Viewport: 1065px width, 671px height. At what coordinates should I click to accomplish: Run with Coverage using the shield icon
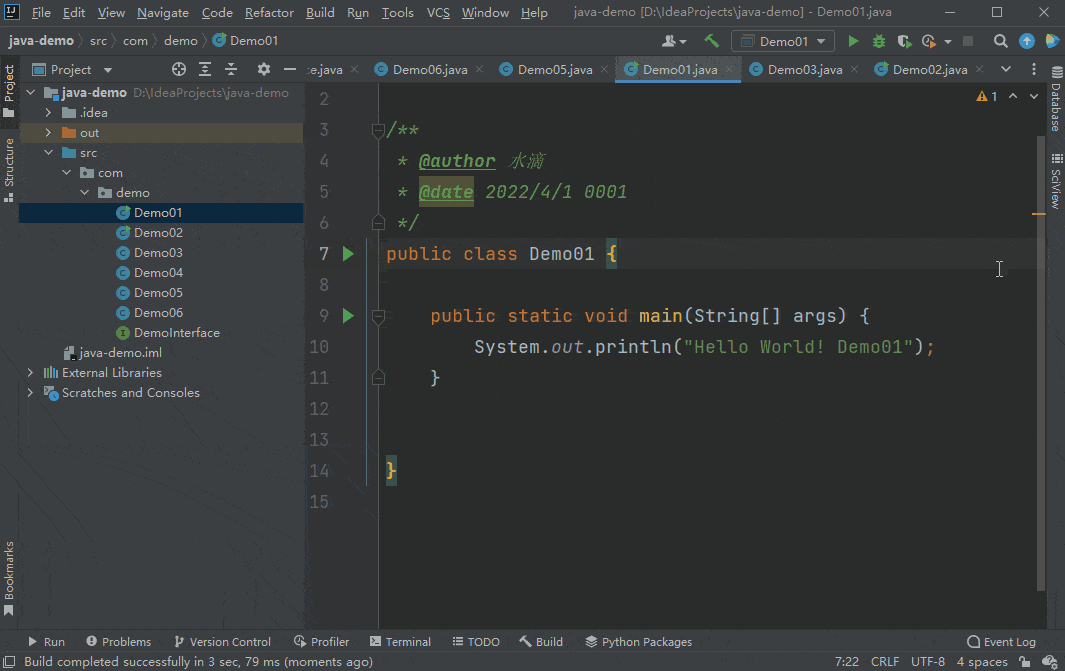tap(903, 40)
